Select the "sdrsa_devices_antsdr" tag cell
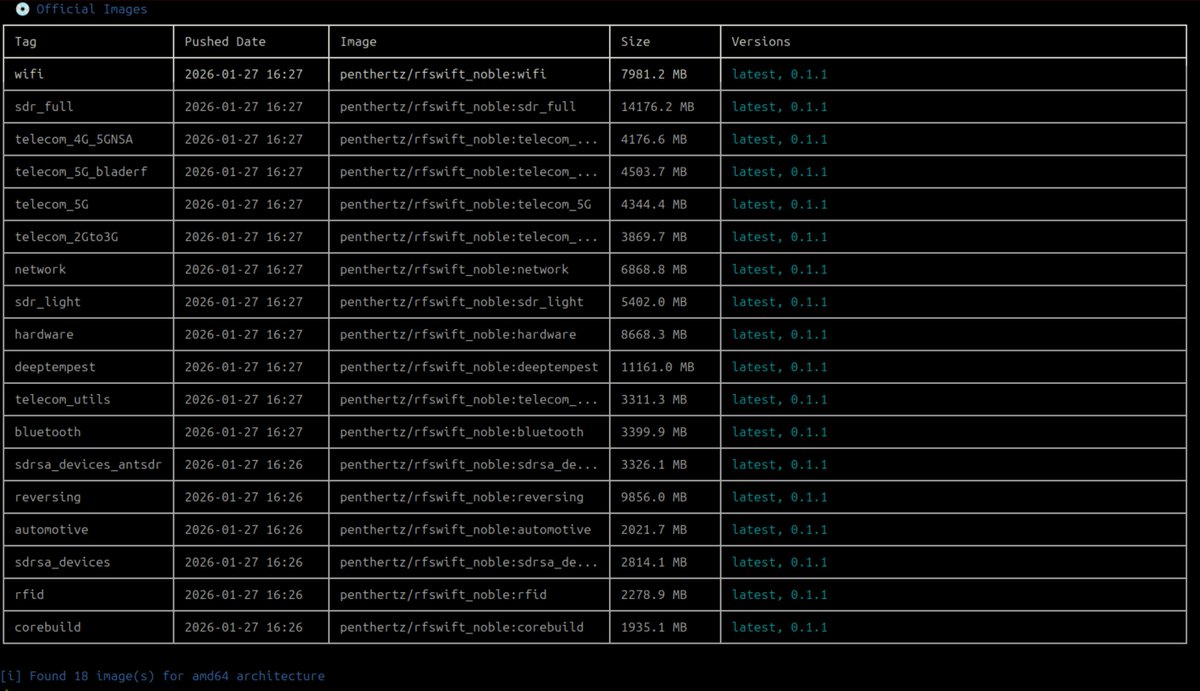 (88, 464)
